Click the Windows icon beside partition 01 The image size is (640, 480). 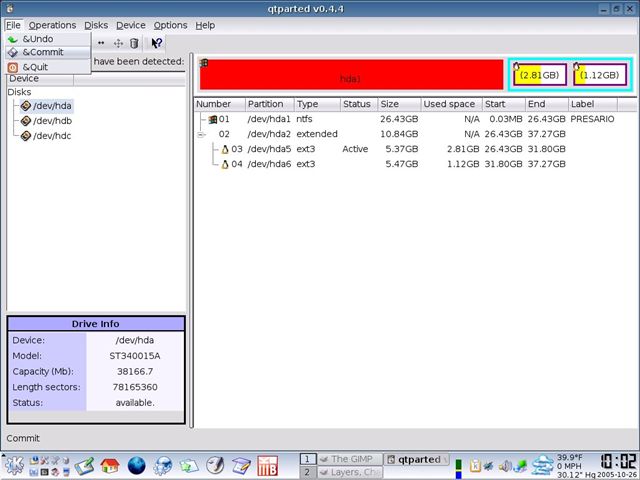(213, 119)
